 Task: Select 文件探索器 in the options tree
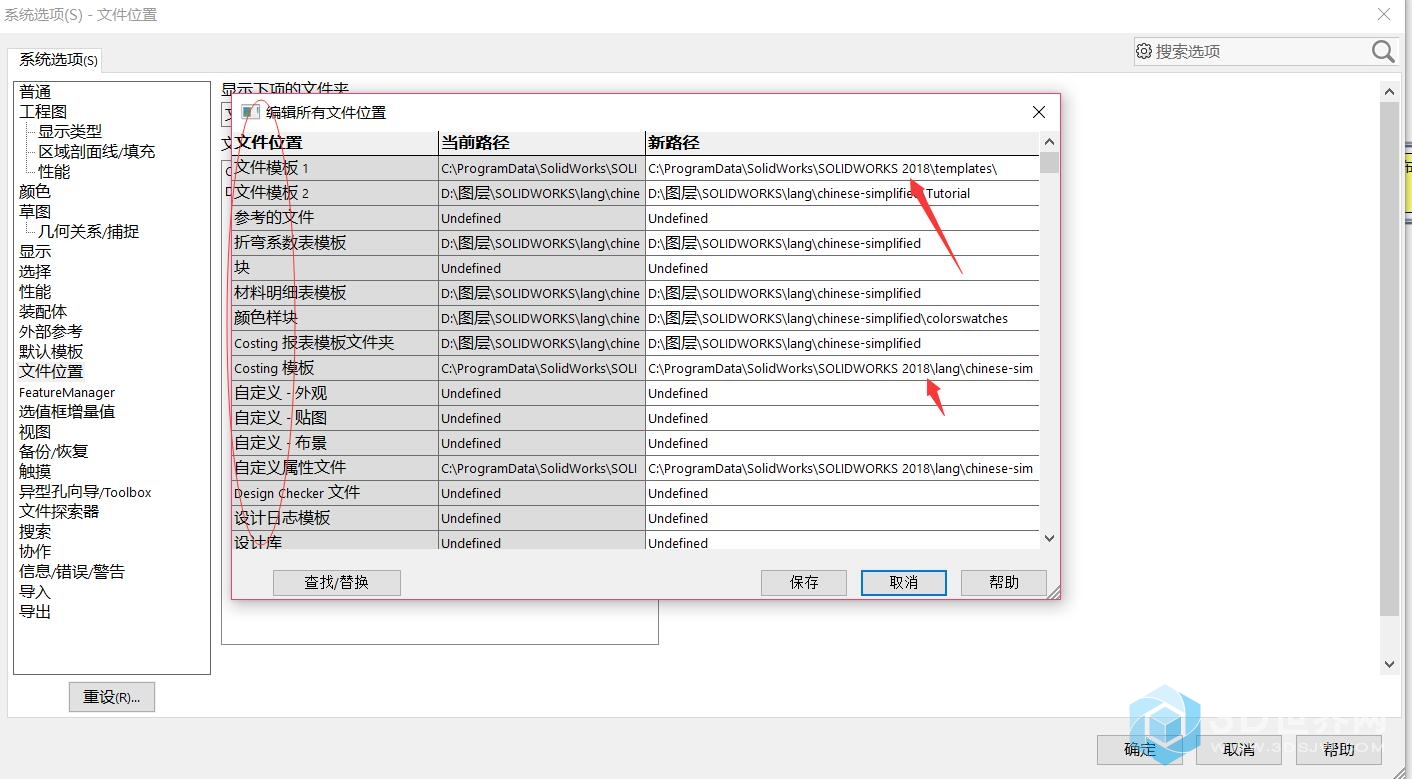(59, 512)
